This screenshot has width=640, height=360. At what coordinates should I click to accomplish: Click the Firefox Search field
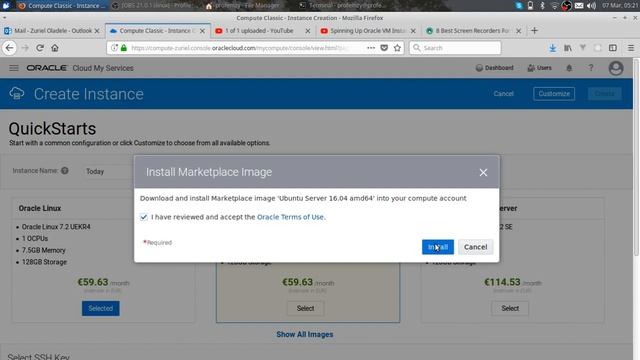click(x=455, y=48)
